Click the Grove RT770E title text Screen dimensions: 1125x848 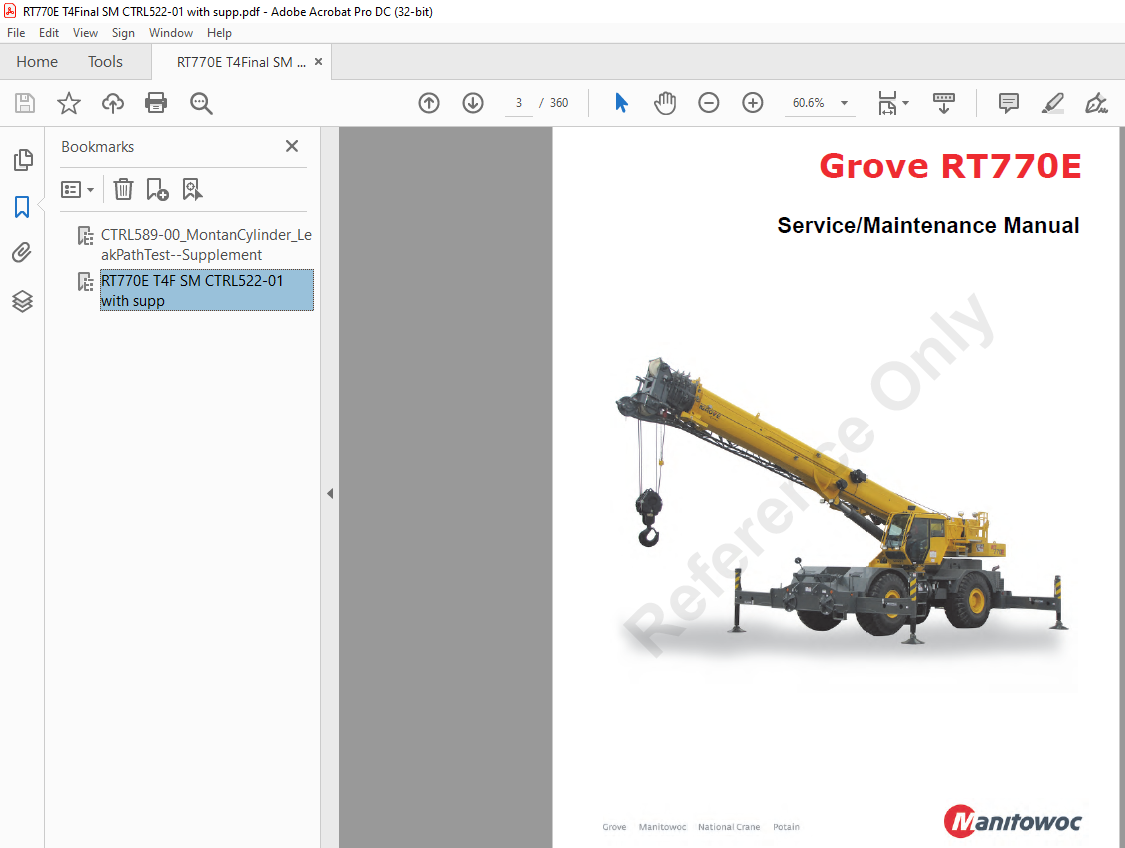click(x=951, y=166)
